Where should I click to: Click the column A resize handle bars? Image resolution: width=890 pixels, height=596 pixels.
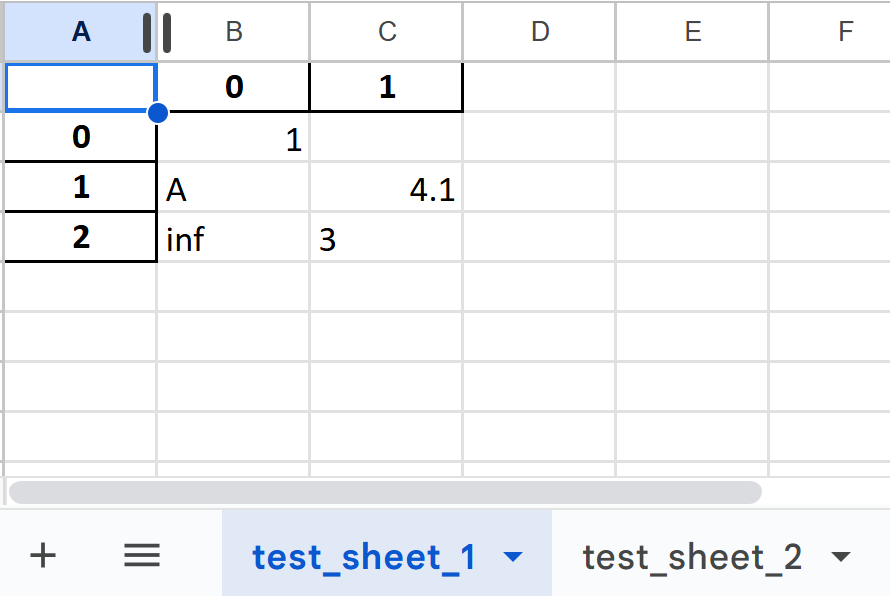point(157,32)
